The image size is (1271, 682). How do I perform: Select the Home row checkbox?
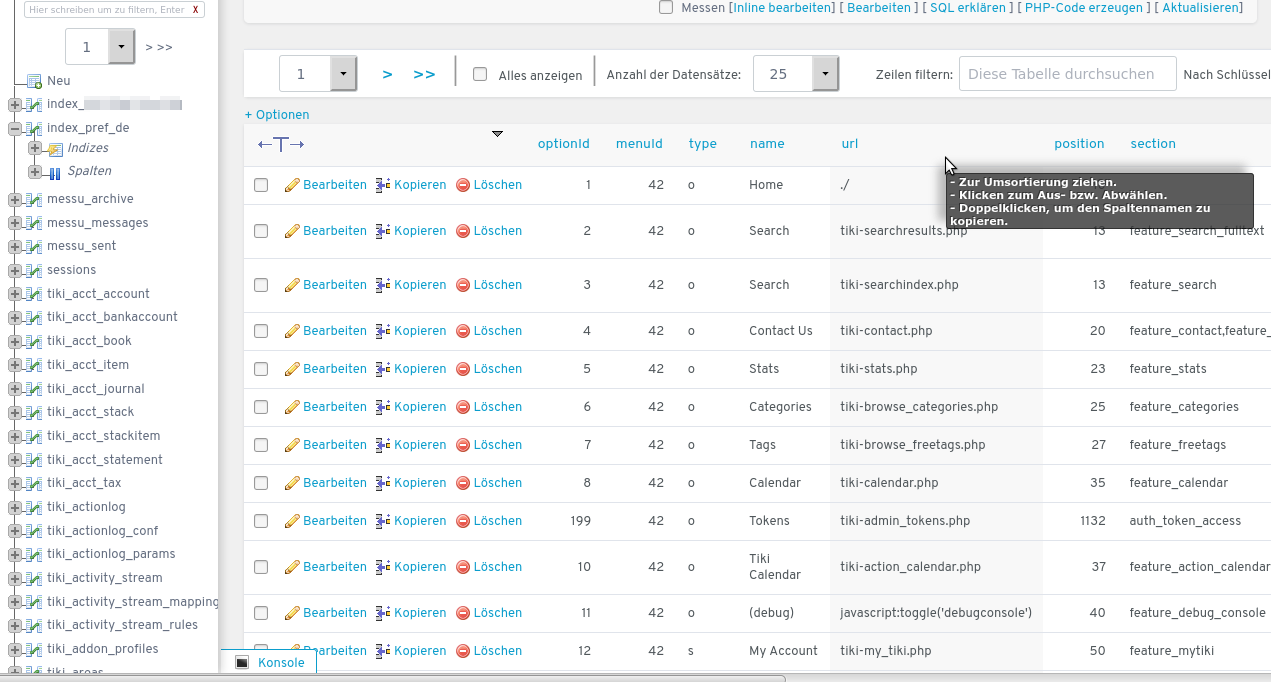click(x=261, y=185)
